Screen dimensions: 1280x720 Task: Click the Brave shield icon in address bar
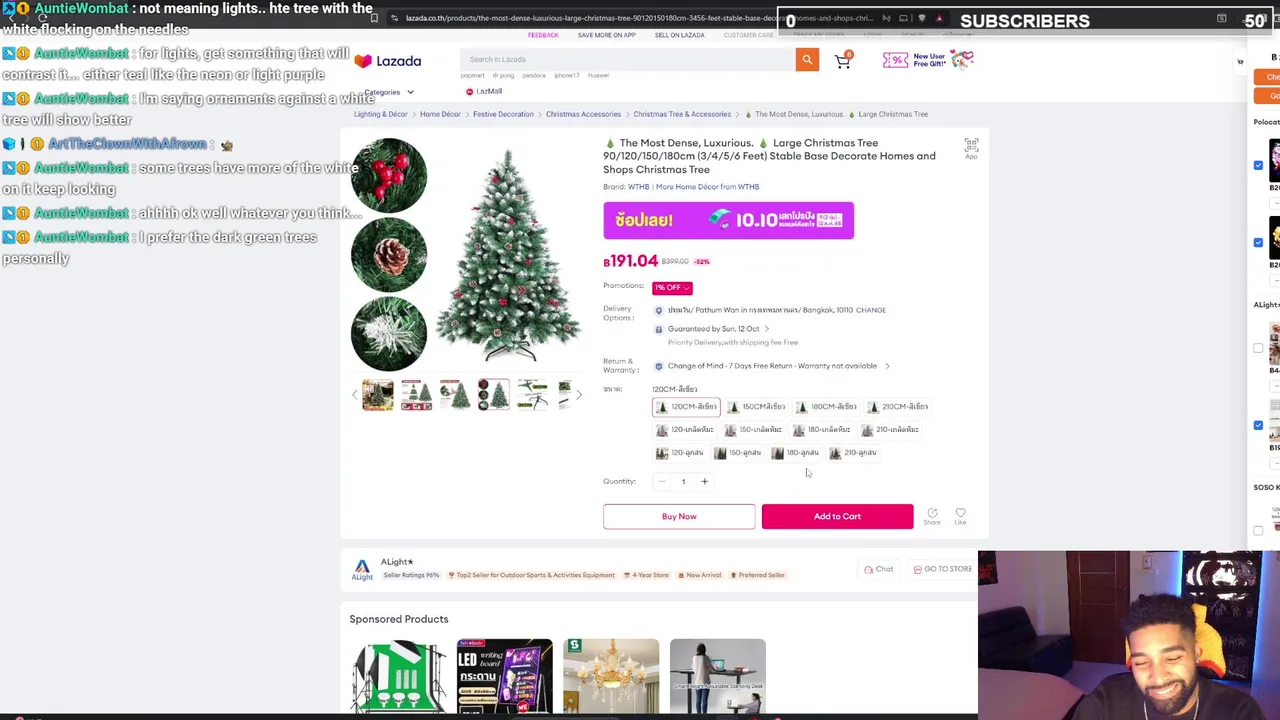coord(922,18)
